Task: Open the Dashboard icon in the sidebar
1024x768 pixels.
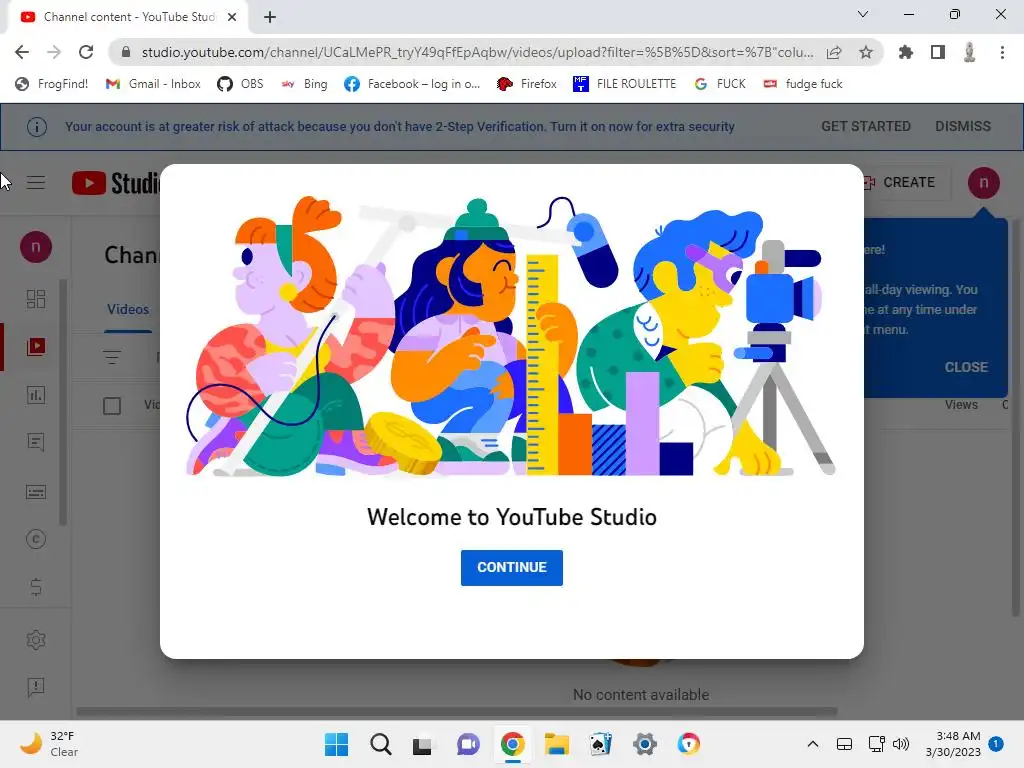Action: pos(36,299)
